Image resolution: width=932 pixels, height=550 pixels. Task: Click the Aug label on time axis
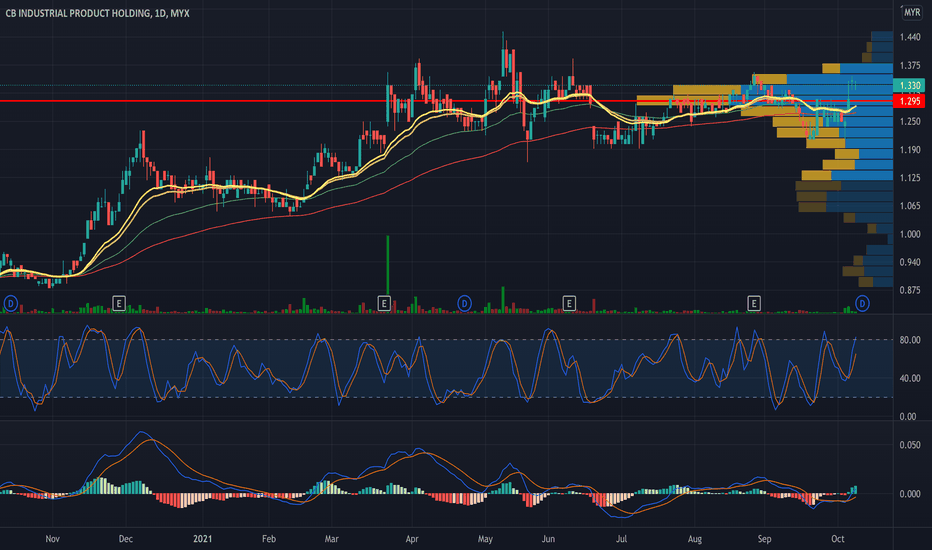pos(695,539)
